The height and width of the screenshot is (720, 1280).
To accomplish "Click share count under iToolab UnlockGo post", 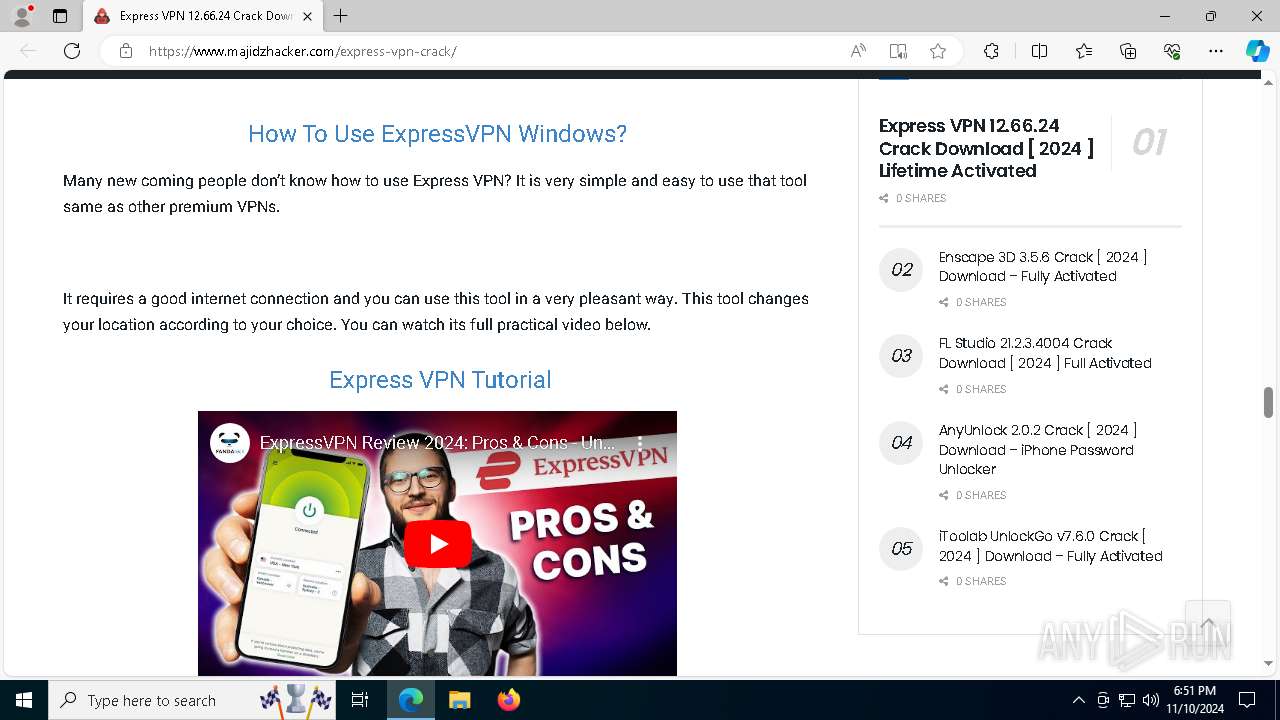I will click(972, 581).
